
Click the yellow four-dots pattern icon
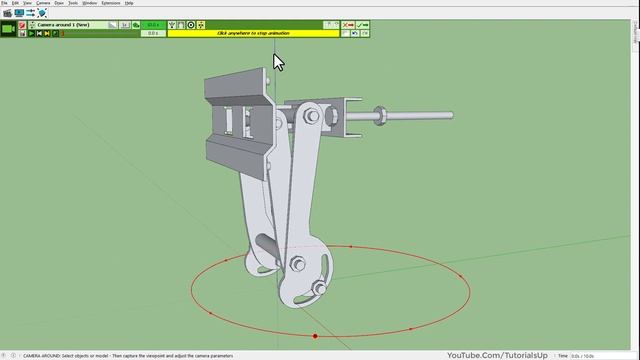click(201, 25)
